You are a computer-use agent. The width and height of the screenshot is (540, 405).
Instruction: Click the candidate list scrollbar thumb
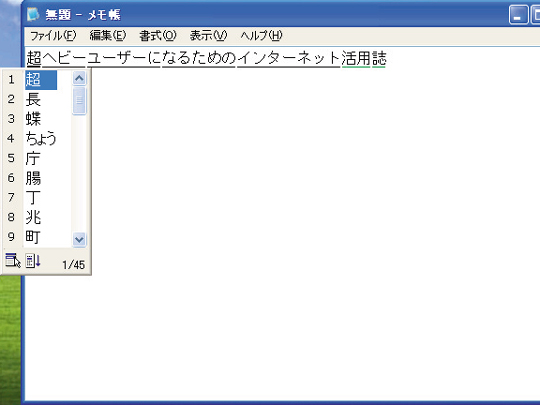pos(79,101)
